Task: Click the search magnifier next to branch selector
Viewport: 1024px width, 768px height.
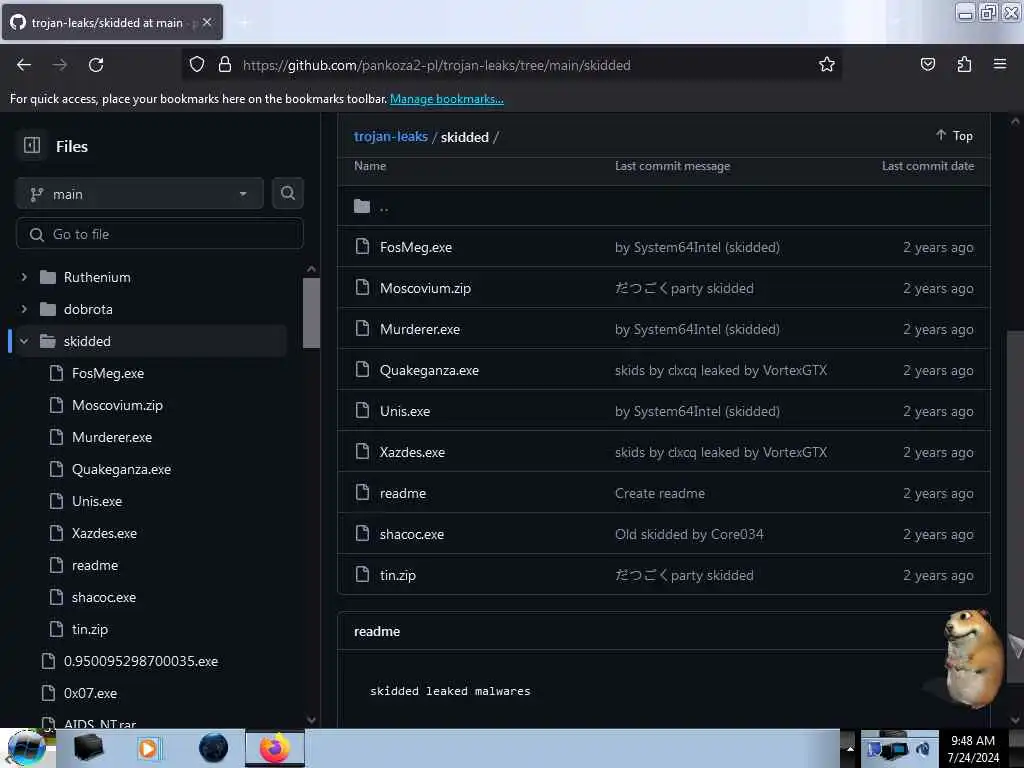Action: pyautogui.click(x=287, y=193)
